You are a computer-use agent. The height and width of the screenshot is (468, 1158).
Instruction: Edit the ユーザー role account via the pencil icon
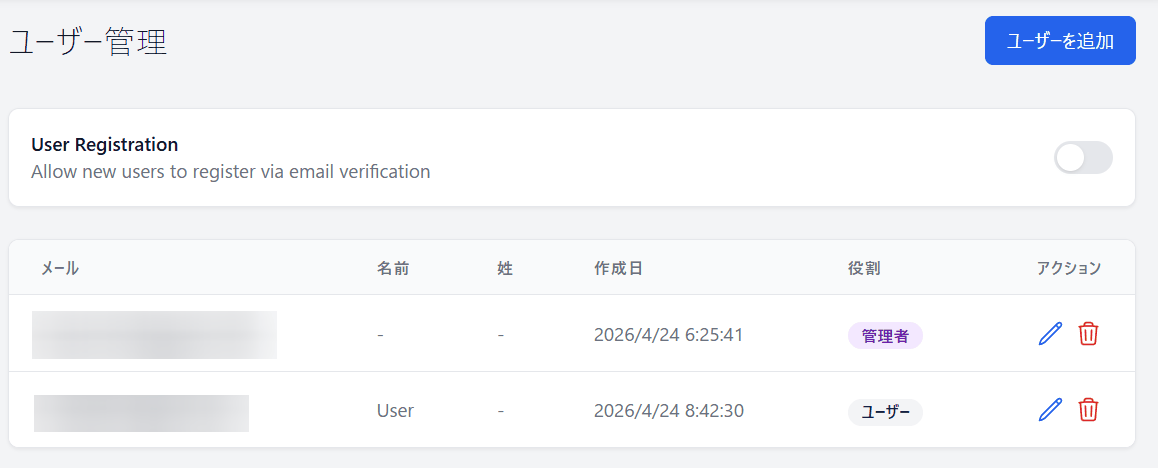click(x=1050, y=409)
